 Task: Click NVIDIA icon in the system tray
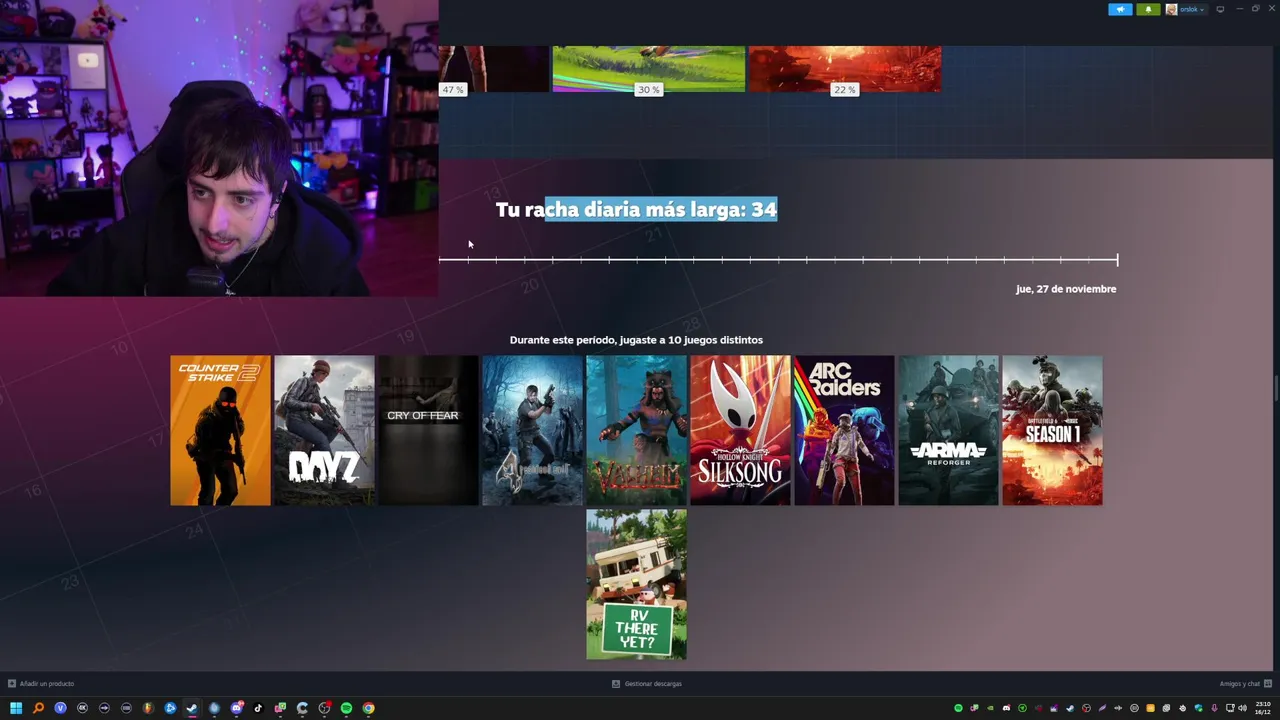990,708
